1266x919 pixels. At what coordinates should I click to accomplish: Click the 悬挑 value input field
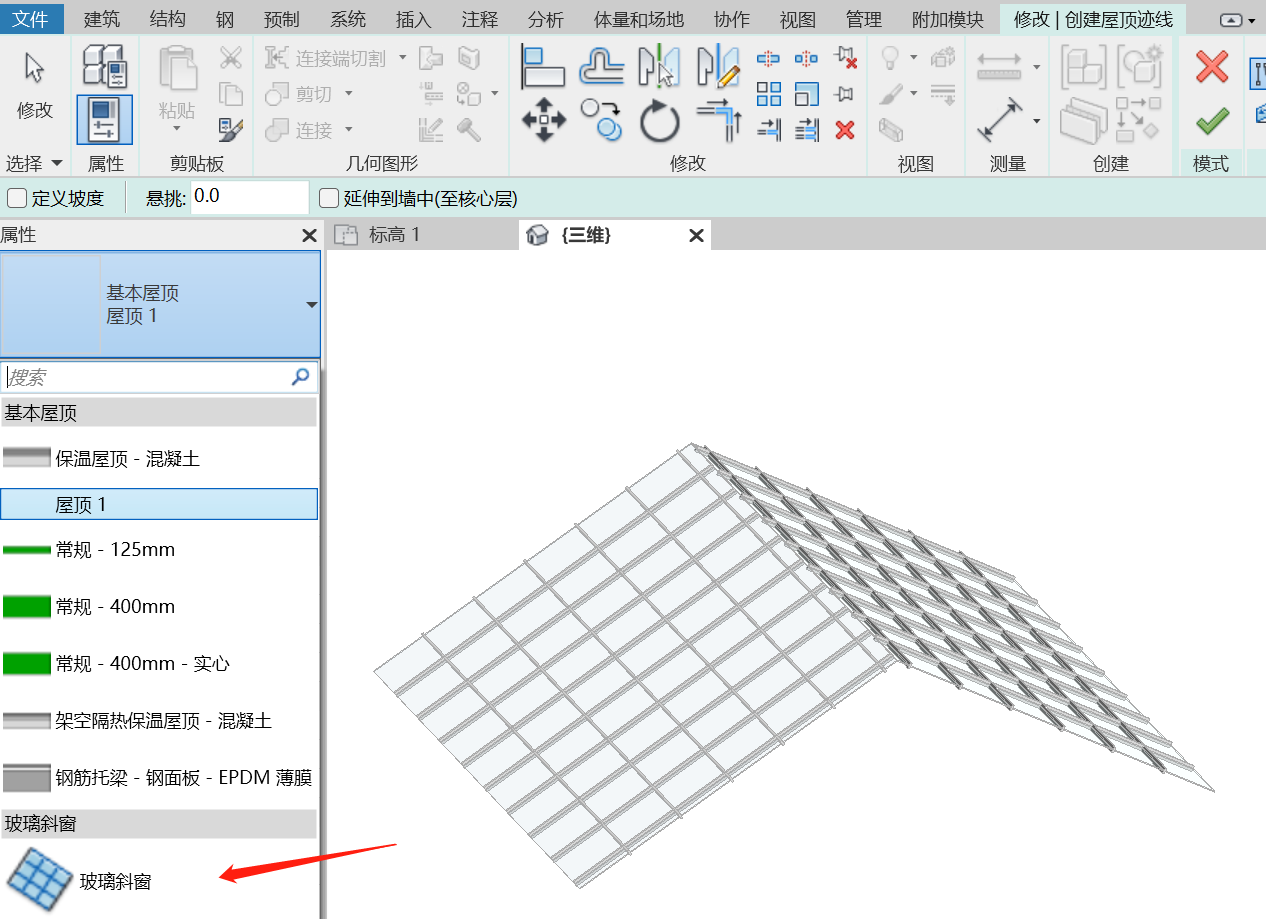[250, 197]
